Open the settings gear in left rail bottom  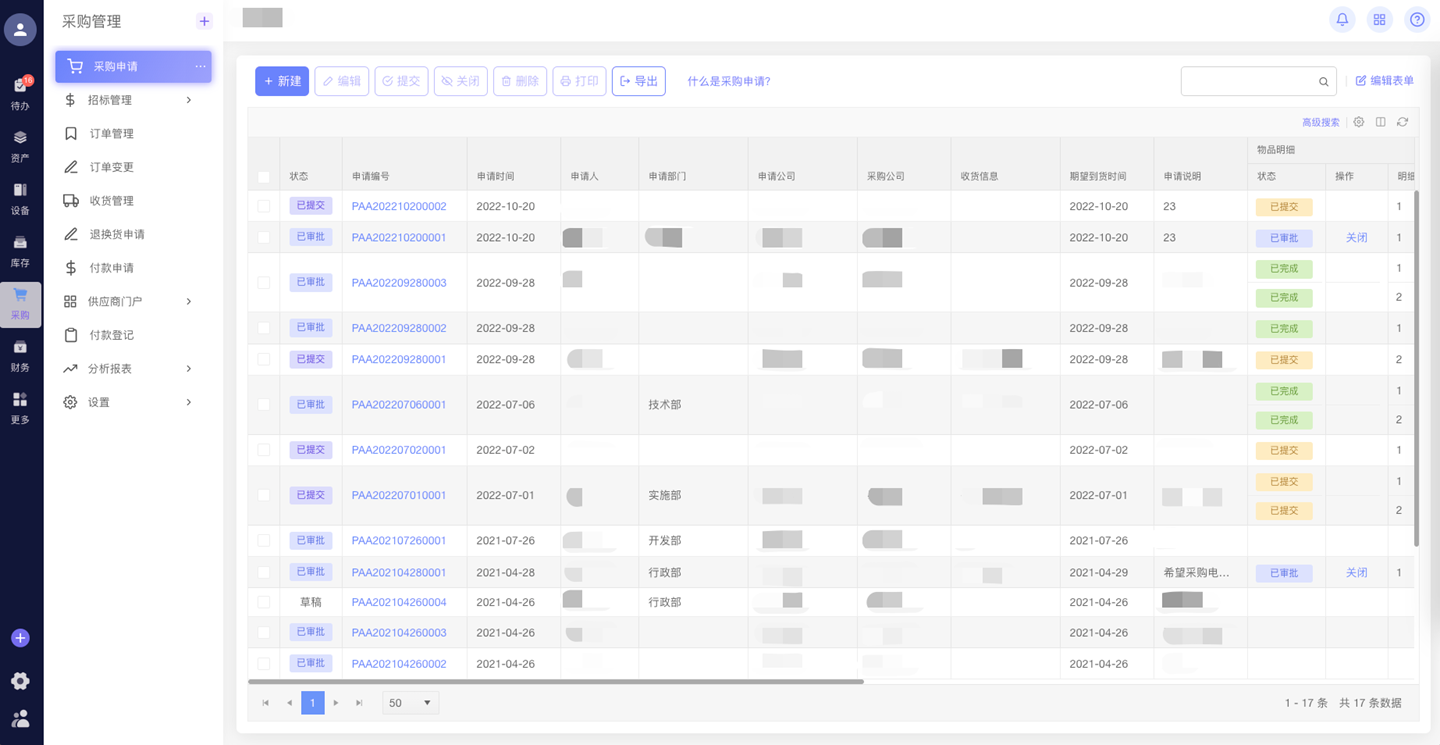(20, 681)
